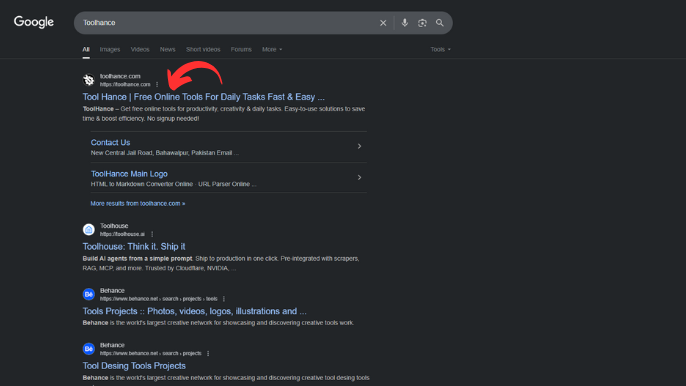Image resolution: width=686 pixels, height=386 pixels.
Task: Click Behance favicon of Tool Desing result
Action: [89, 349]
